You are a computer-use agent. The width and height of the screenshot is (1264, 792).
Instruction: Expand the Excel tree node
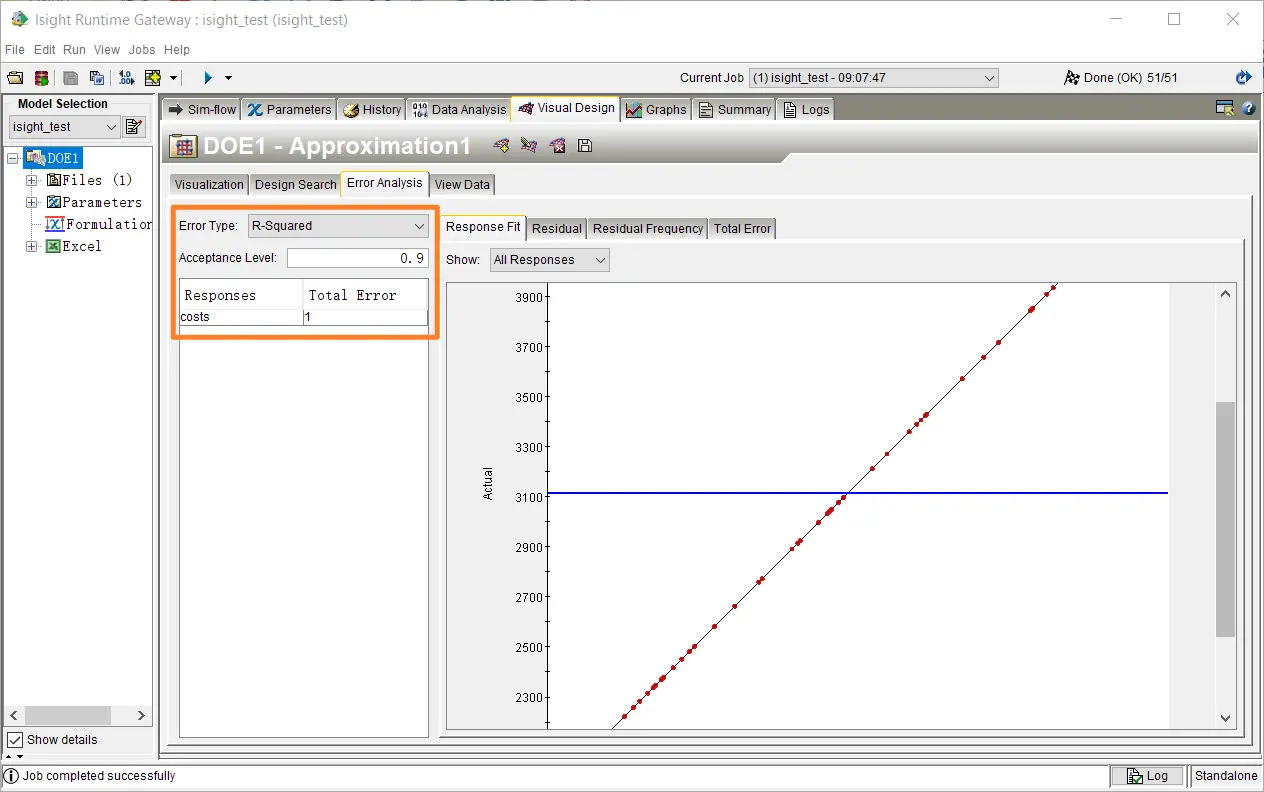[32, 246]
